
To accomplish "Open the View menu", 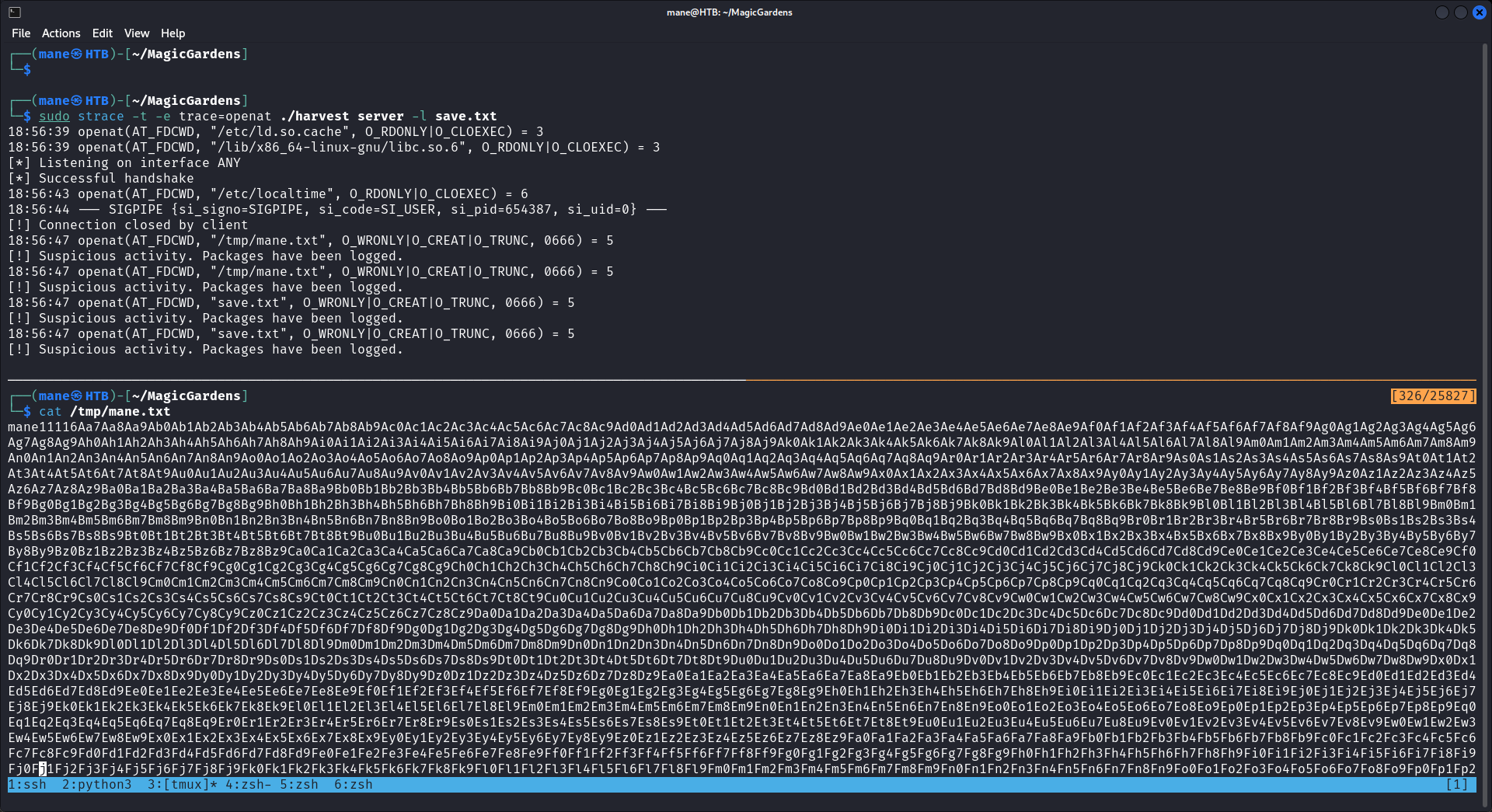I will click(136, 33).
